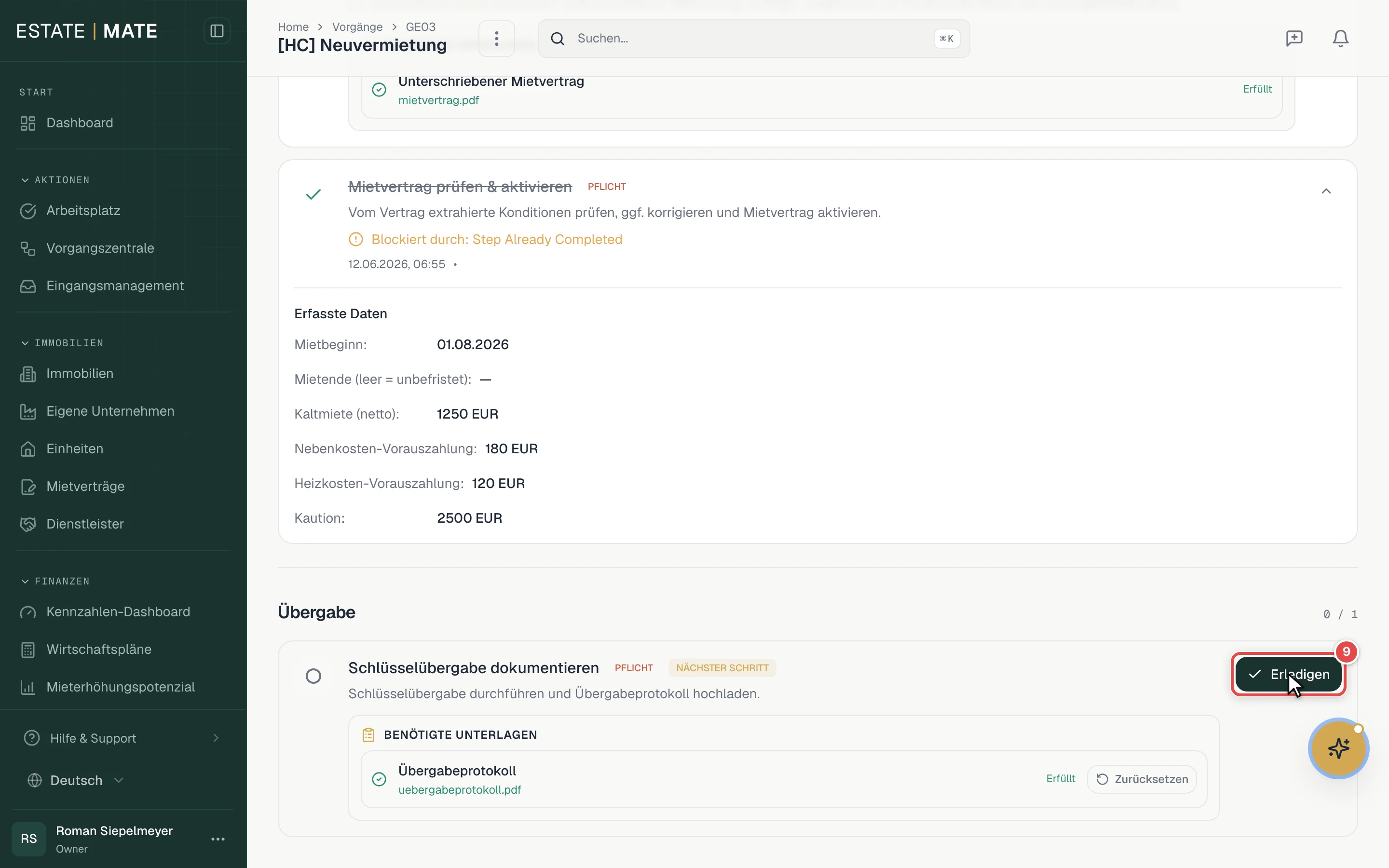Click the timestamp 12.06.2026, 06:55
This screenshot has width=1389, height=868.
[396, 264]
